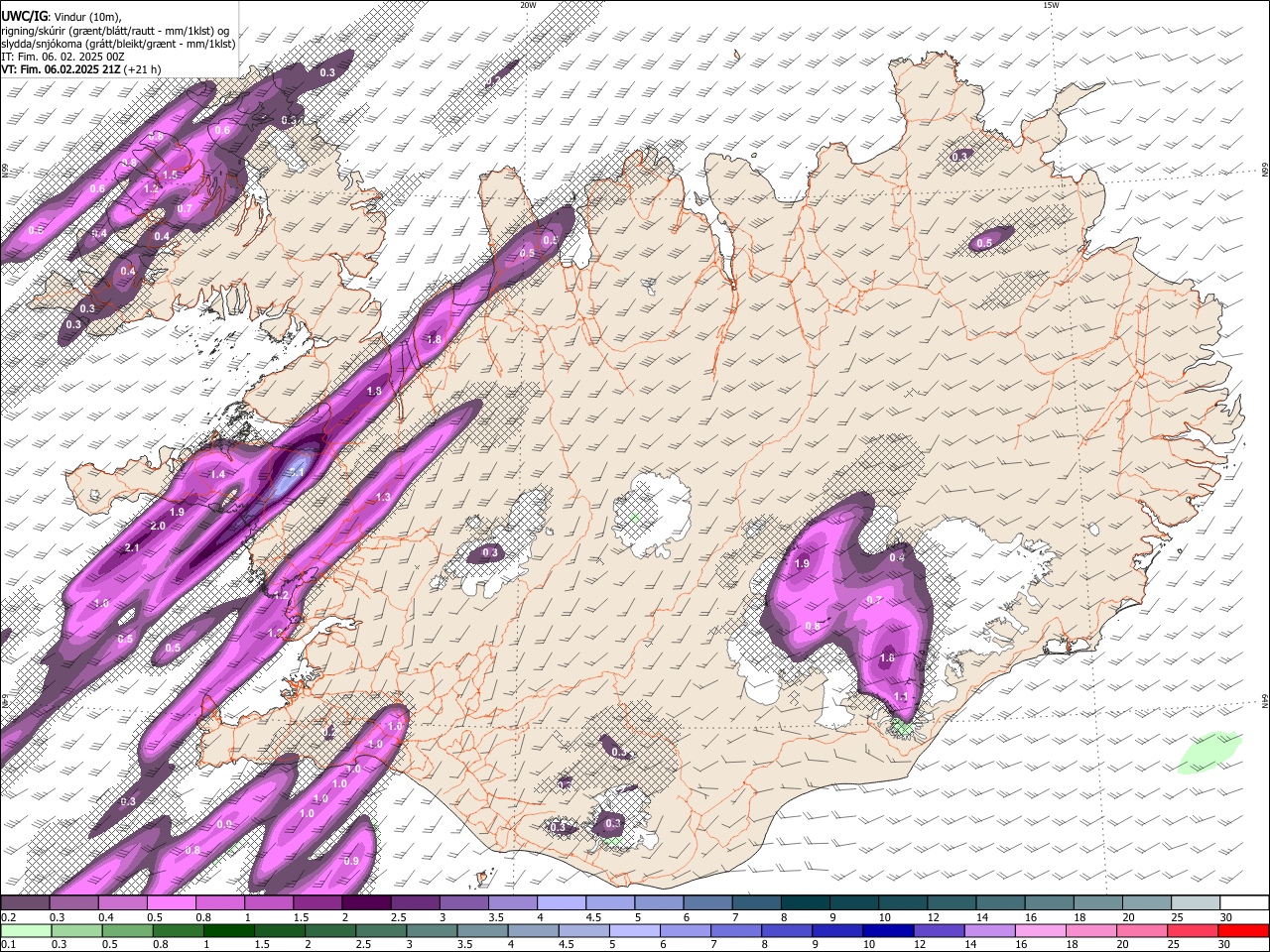Pick the light purple 14–16 swatch in bottom legend
The width and height of the screenshot is (1270, 952).
click(988, 930)
